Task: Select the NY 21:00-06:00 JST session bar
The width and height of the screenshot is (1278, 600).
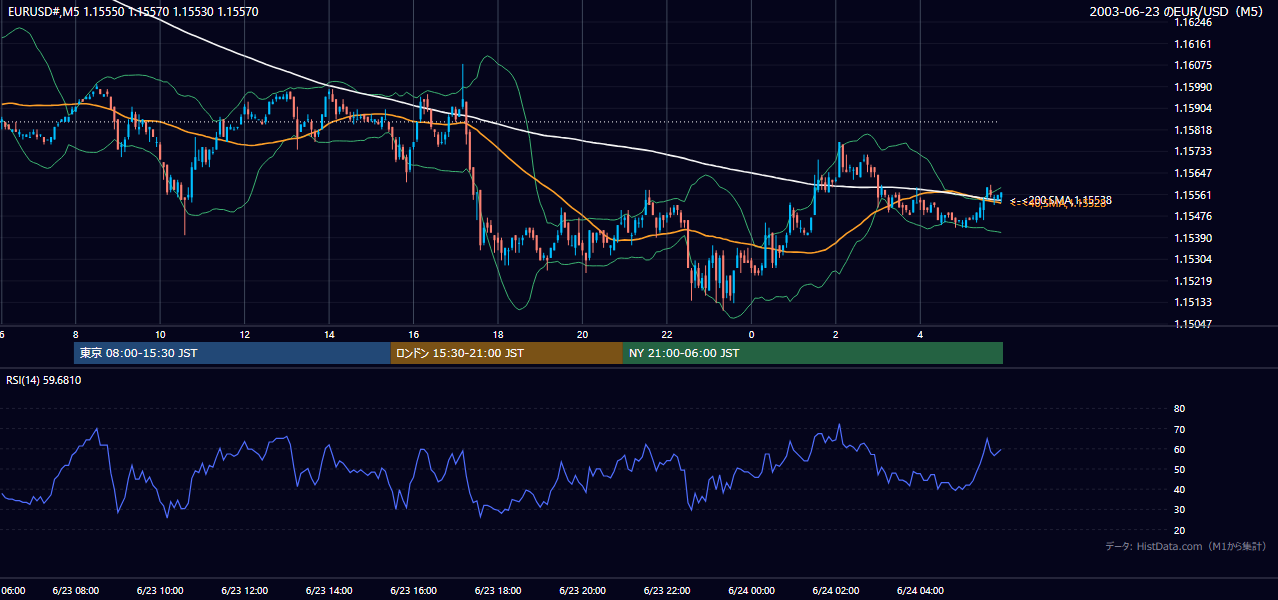Action: coord(813,353)
